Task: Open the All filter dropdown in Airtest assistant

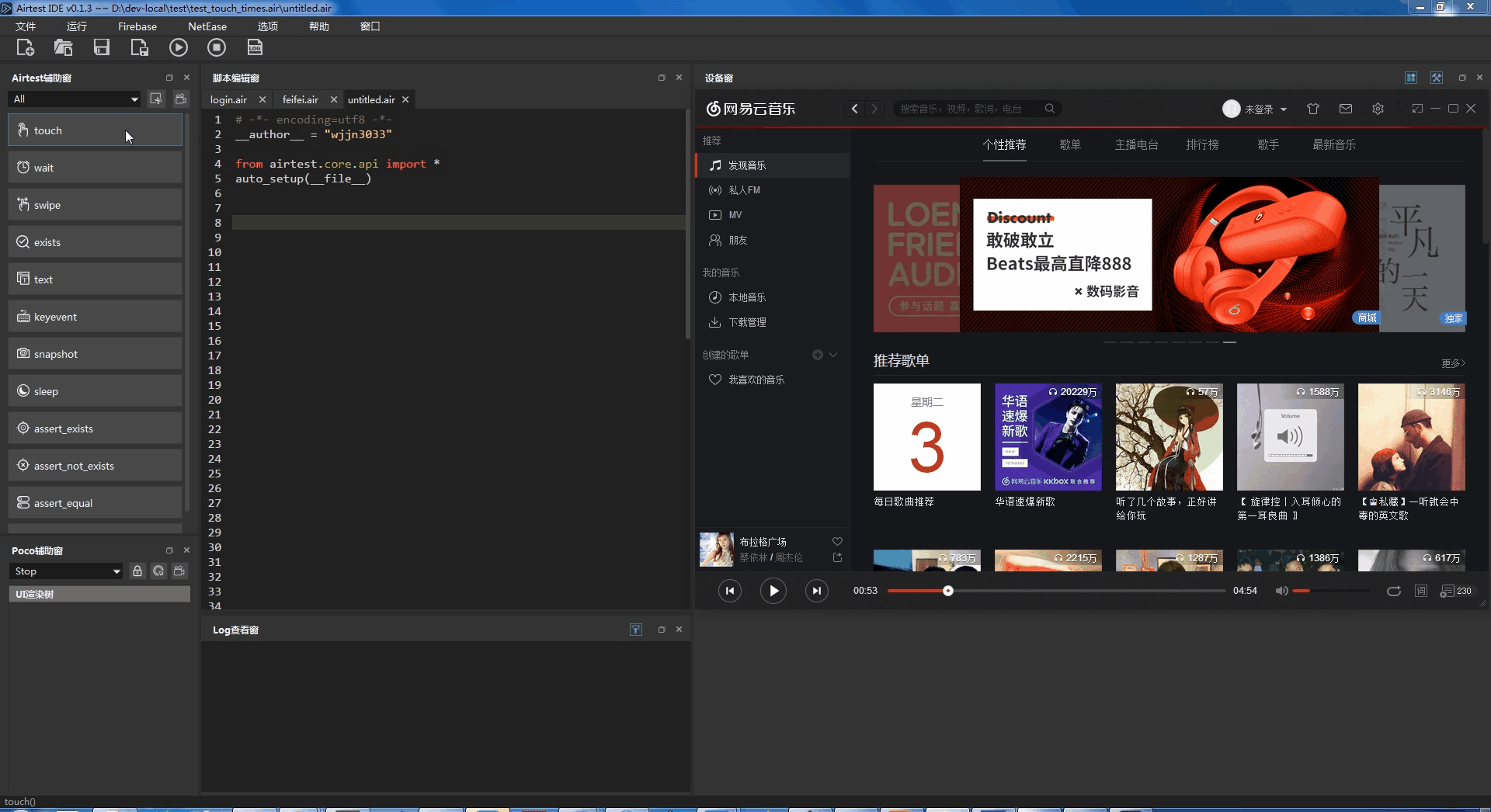Action: 75,99
